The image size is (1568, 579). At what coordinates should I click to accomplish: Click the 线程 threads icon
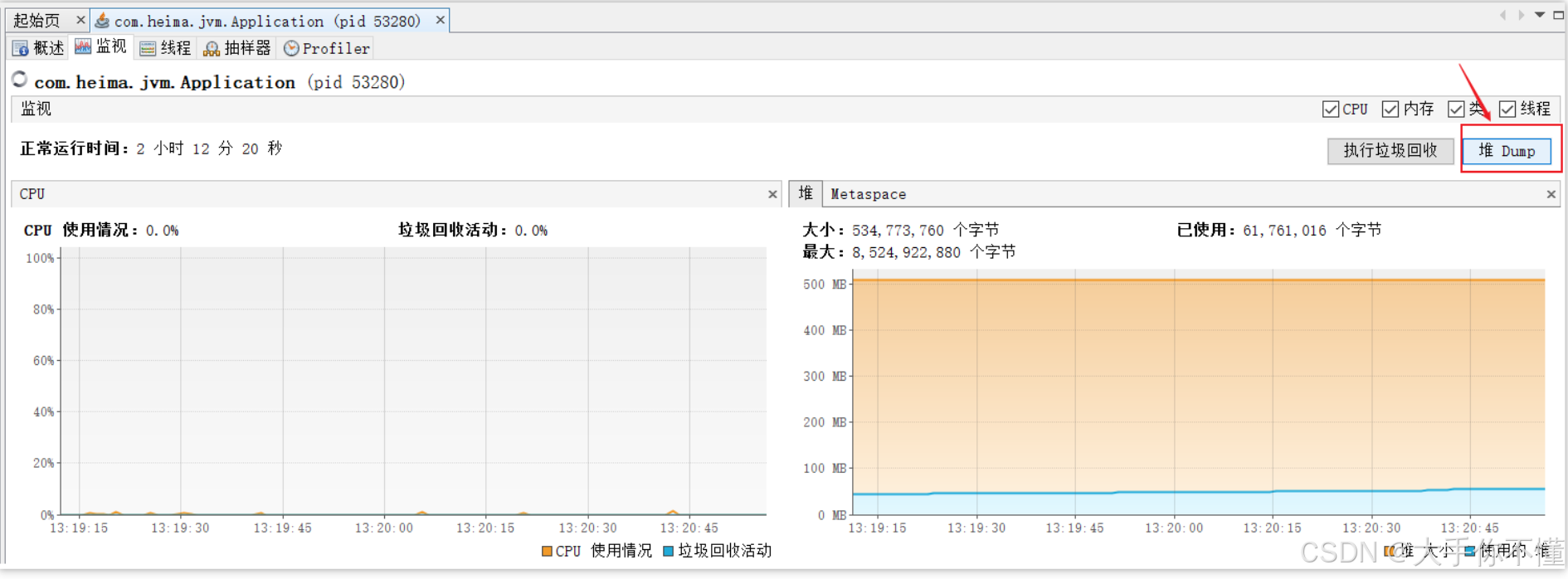[x=148, y=49]
